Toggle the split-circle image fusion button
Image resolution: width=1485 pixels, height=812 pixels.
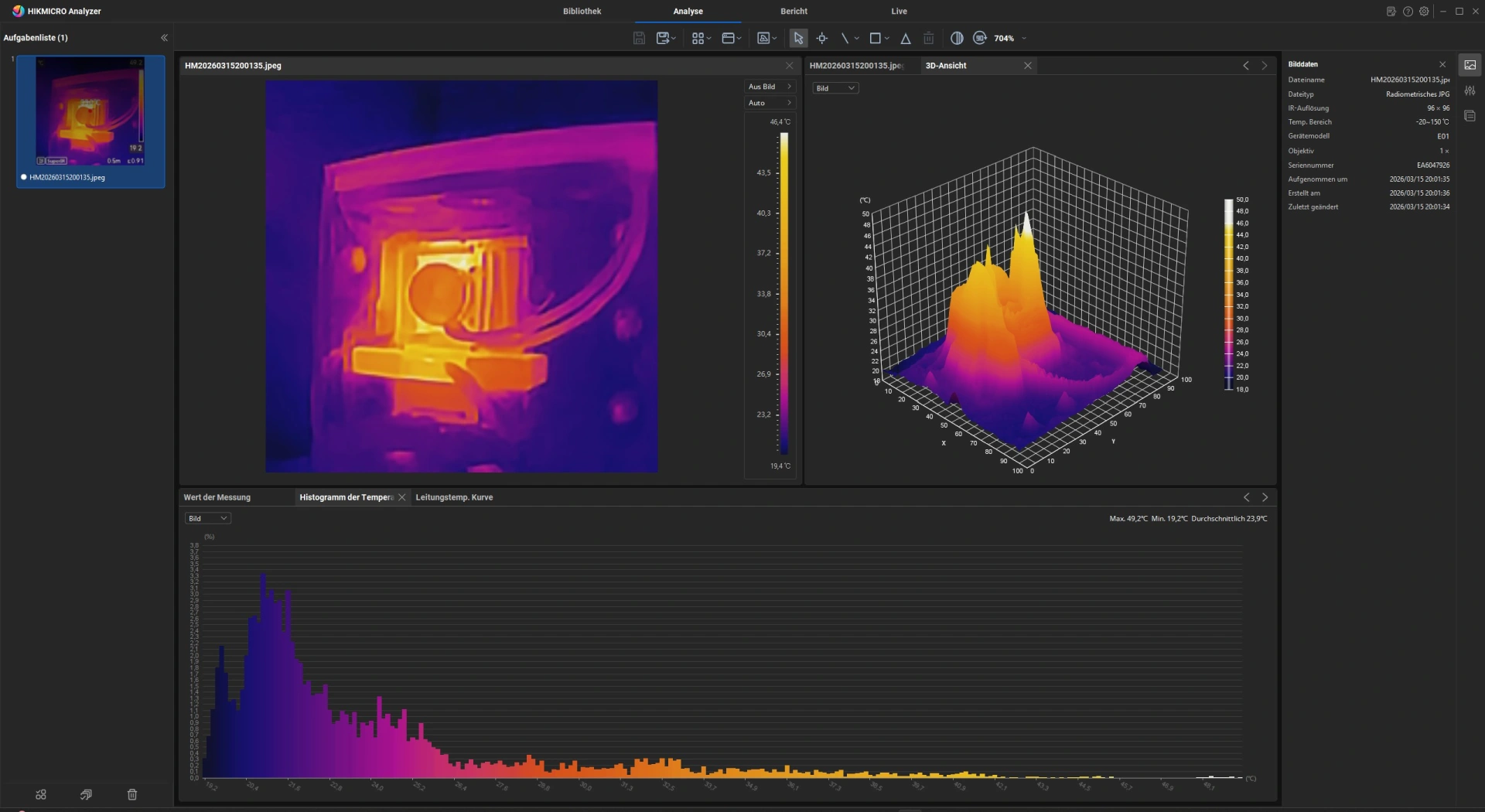click(957, 38)
